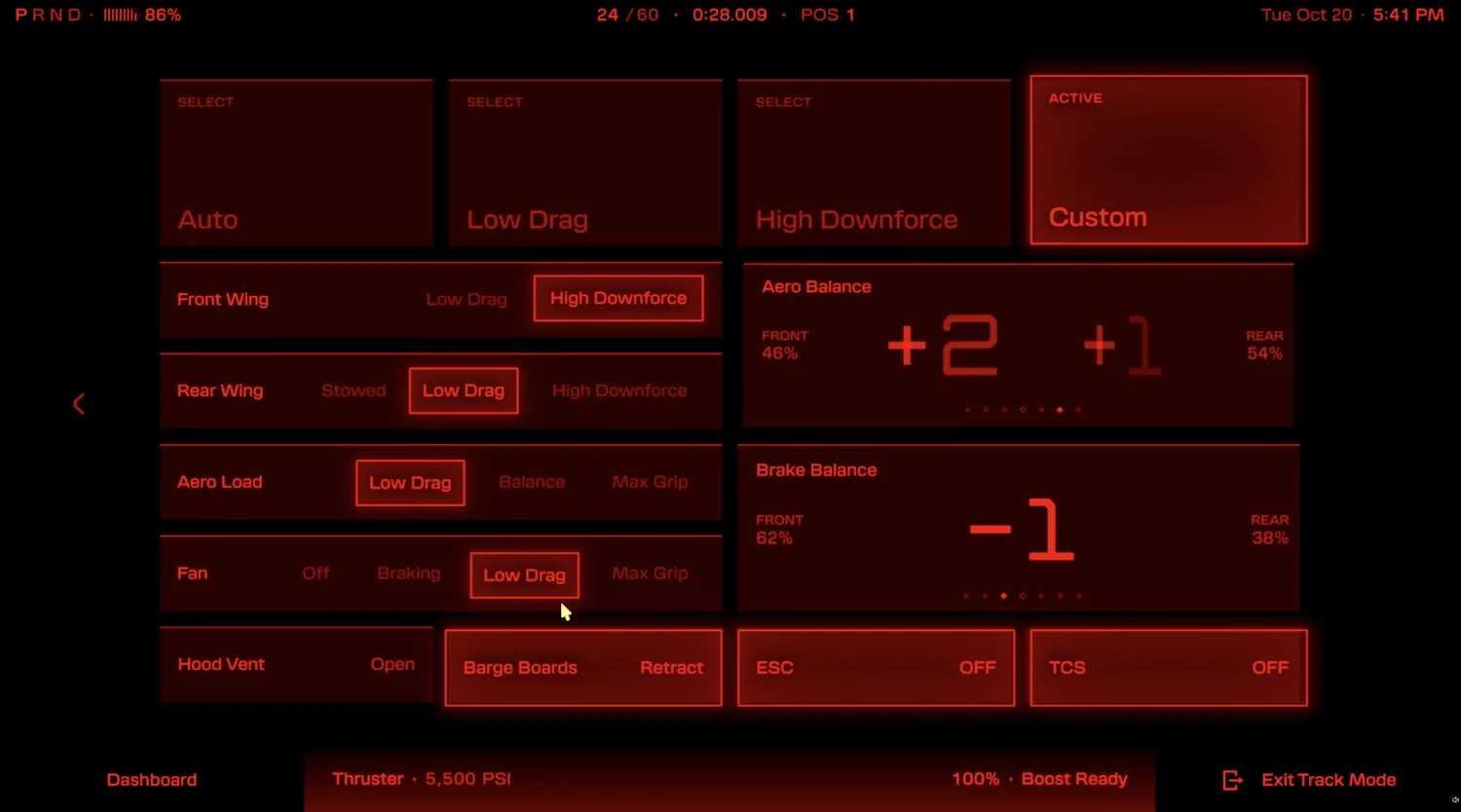Click the Brake Balance FRONT 62% label
1461x812 pixels.
tap(779, 530)
